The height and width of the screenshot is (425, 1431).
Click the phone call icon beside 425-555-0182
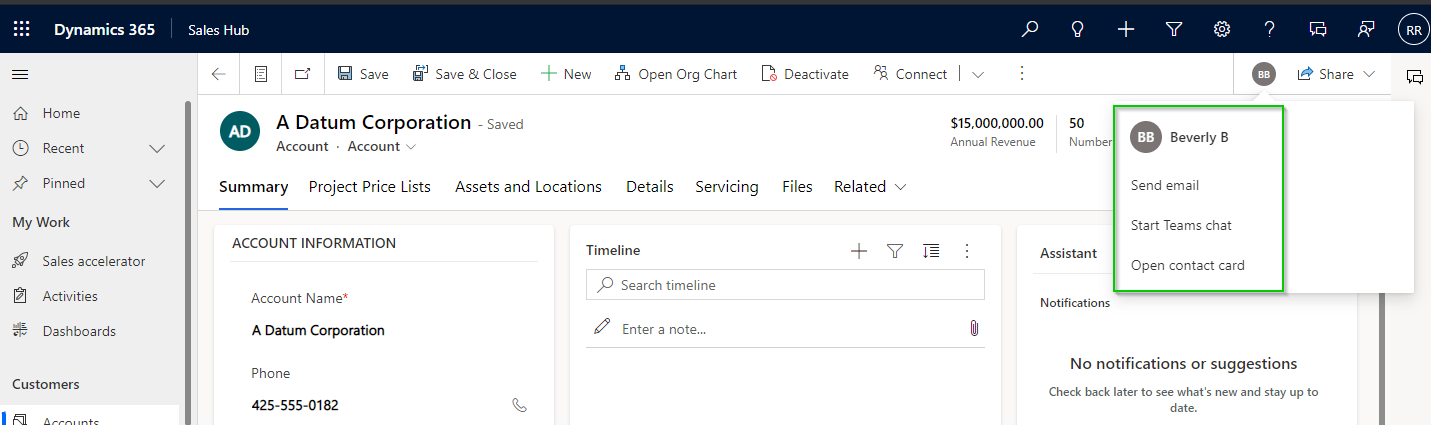coord(519,405)
